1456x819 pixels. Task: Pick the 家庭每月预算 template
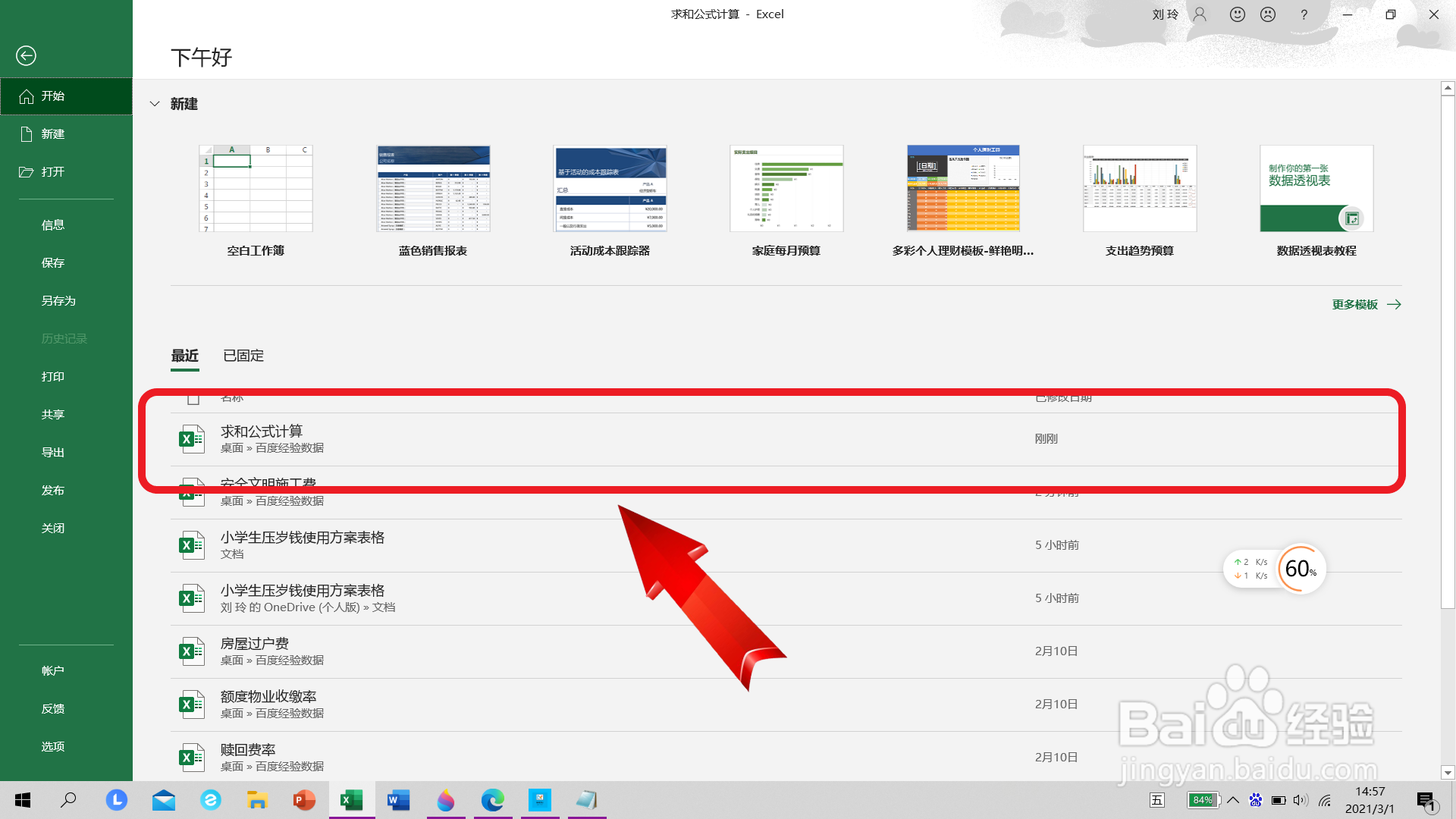786,189
